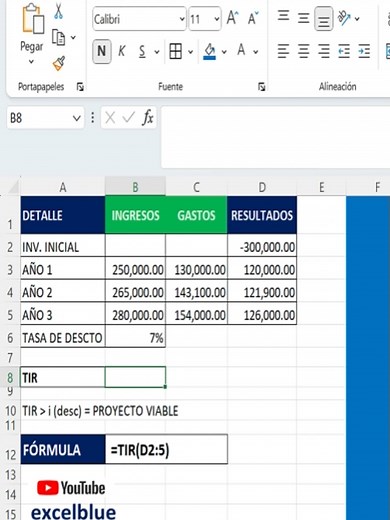The width and height of the screenshot is (390, 520).
Task: Open the font color dropdown arrow
Action: [256, 52]
